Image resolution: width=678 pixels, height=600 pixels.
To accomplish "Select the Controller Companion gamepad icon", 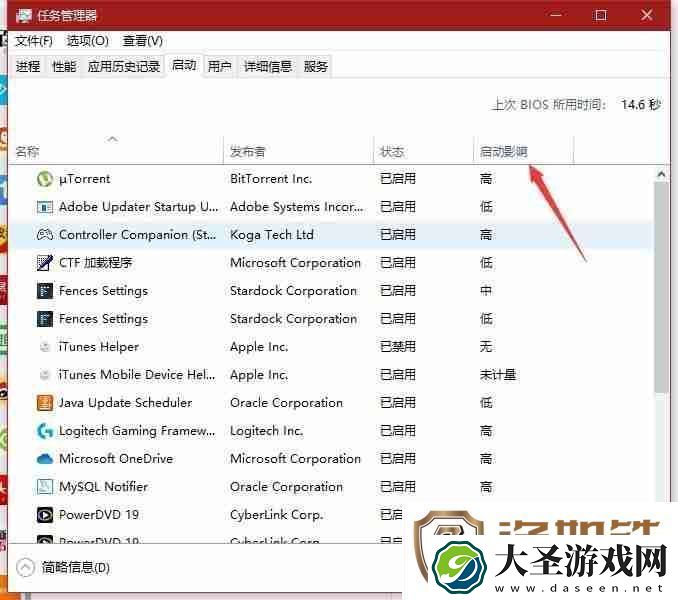I will click(x=45, y=235).
